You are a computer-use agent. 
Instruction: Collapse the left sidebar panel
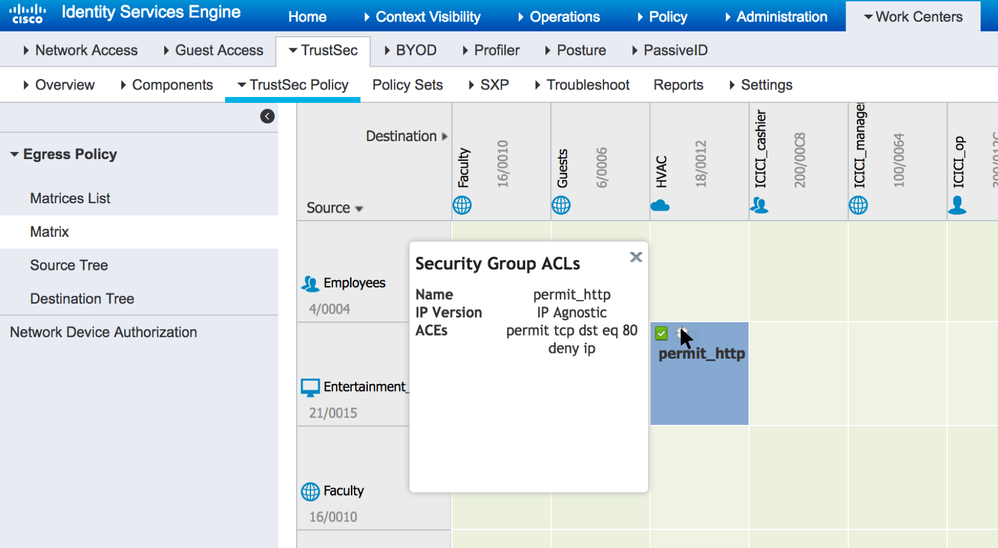[x=267, y=116]
